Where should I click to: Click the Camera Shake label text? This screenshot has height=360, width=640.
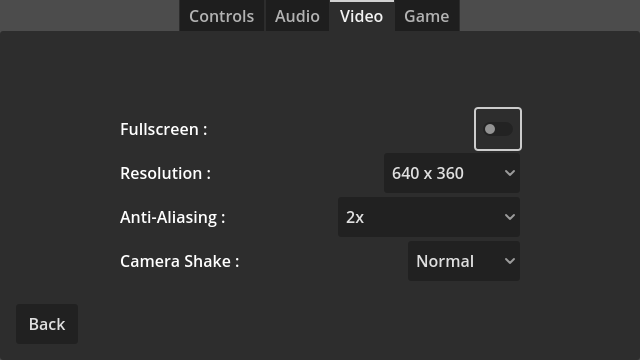179,261
